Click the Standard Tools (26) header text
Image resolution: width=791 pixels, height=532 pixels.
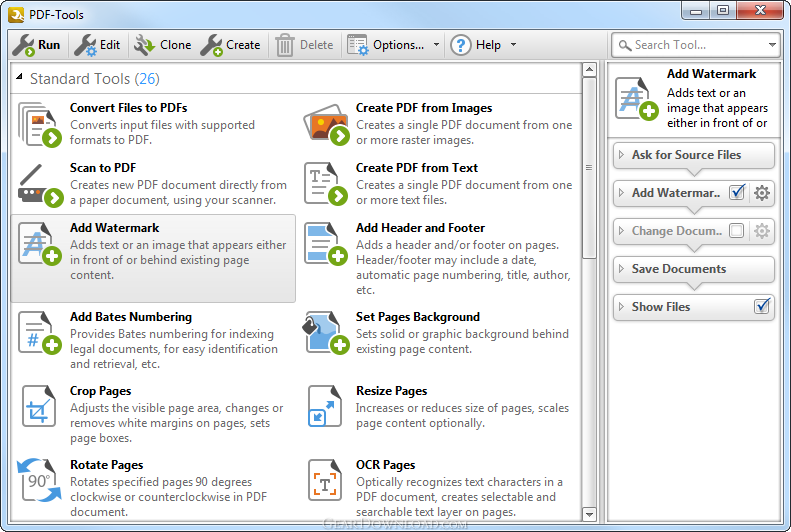95,79
